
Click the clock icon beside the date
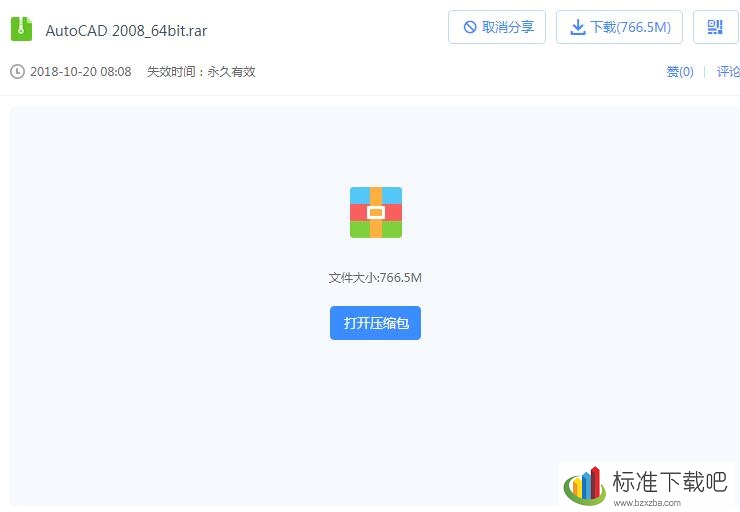tap(17, 72)
